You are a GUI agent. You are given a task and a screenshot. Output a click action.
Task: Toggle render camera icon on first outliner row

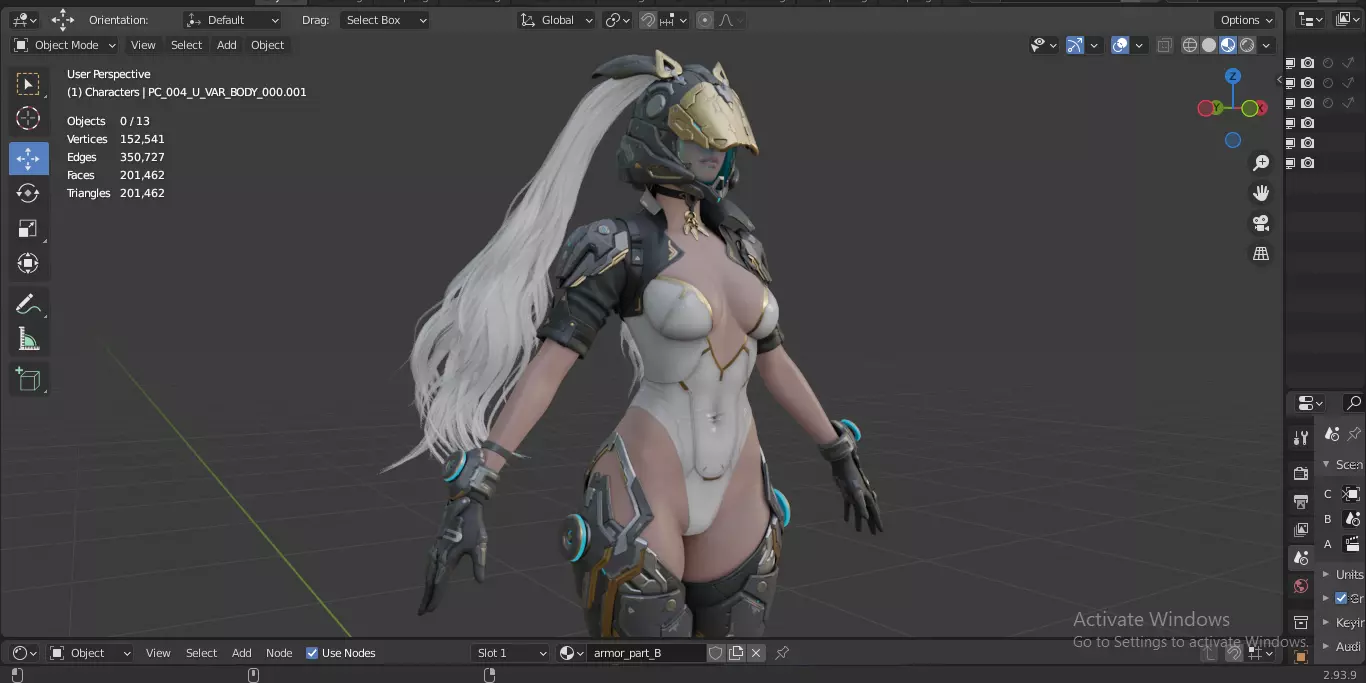click(1308, 63)
